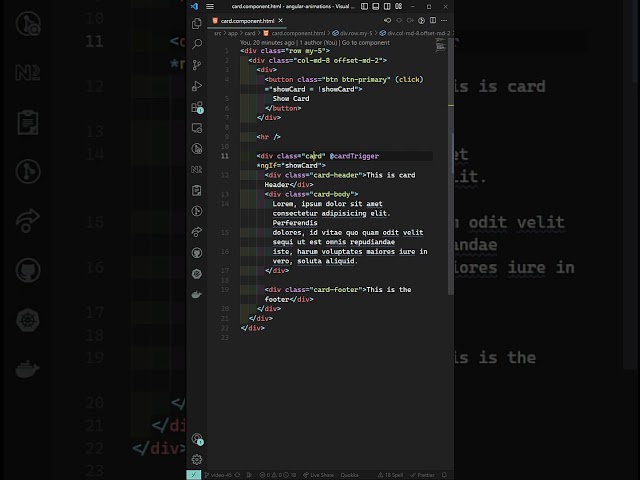
Task: Click the 'card-header' class text on line 12
Action: tap(336, 175)
